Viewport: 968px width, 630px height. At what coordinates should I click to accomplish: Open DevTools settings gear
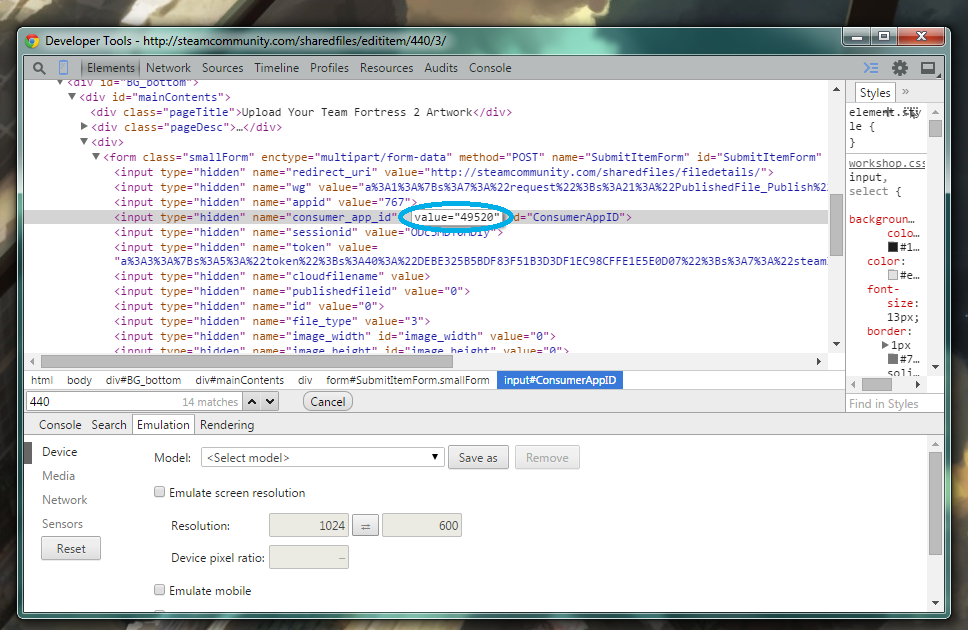899,68
